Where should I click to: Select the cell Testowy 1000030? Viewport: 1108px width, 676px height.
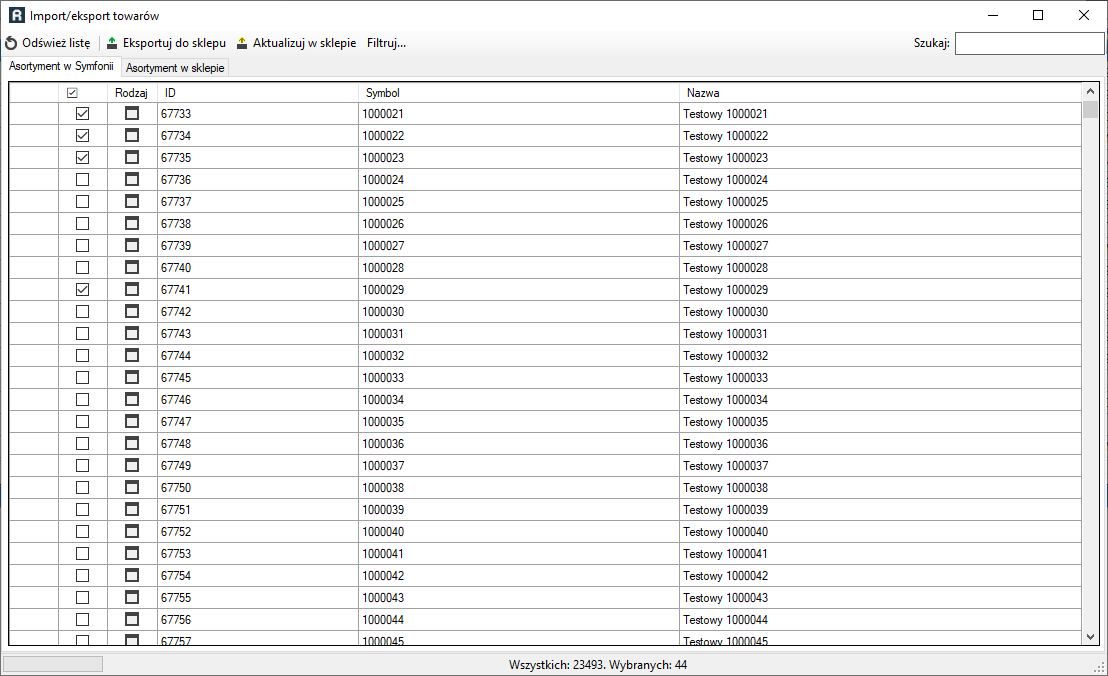[880, 312]
